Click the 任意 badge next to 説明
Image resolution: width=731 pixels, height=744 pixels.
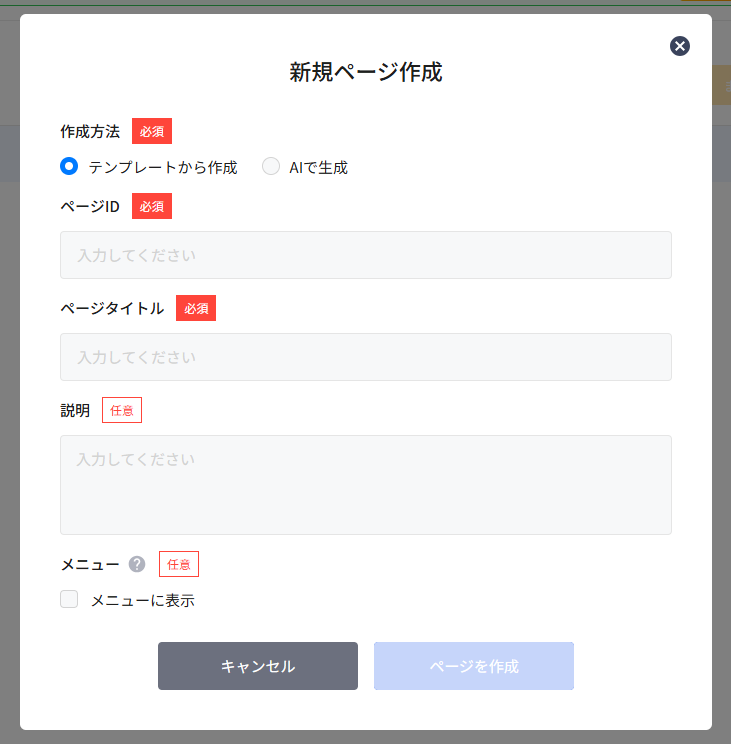point(122,410)
